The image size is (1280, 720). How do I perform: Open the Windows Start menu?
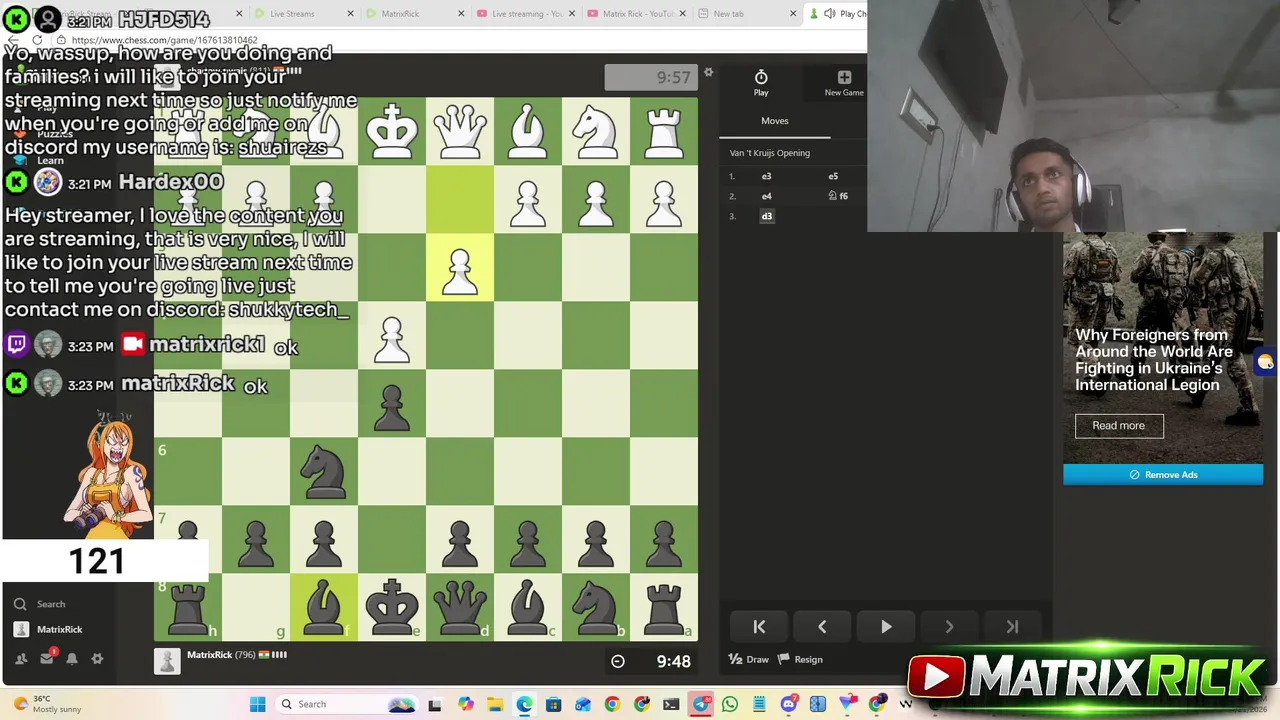click(257, 704)
